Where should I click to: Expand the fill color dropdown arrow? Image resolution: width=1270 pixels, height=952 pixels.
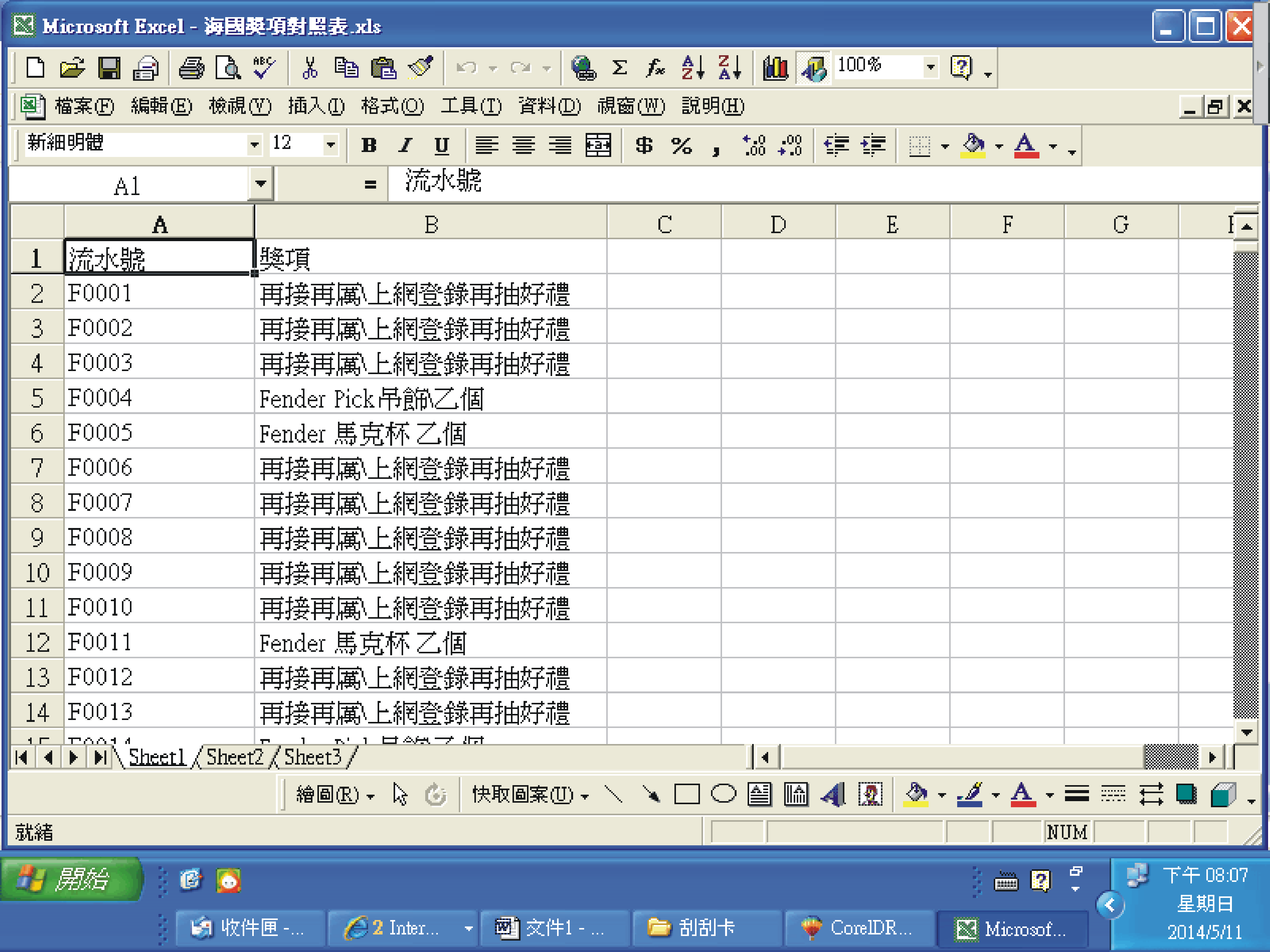coord(999,146)
